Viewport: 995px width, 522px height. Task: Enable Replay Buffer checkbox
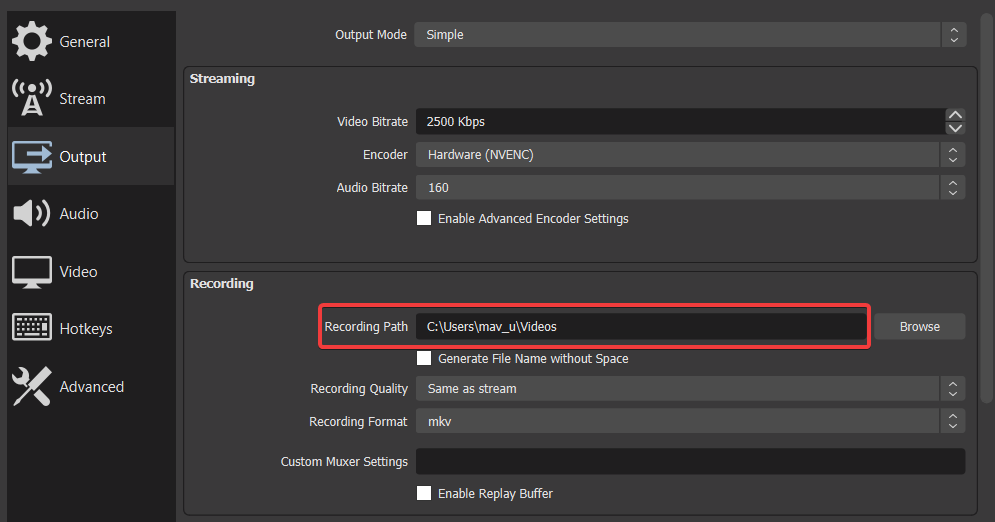424,493
